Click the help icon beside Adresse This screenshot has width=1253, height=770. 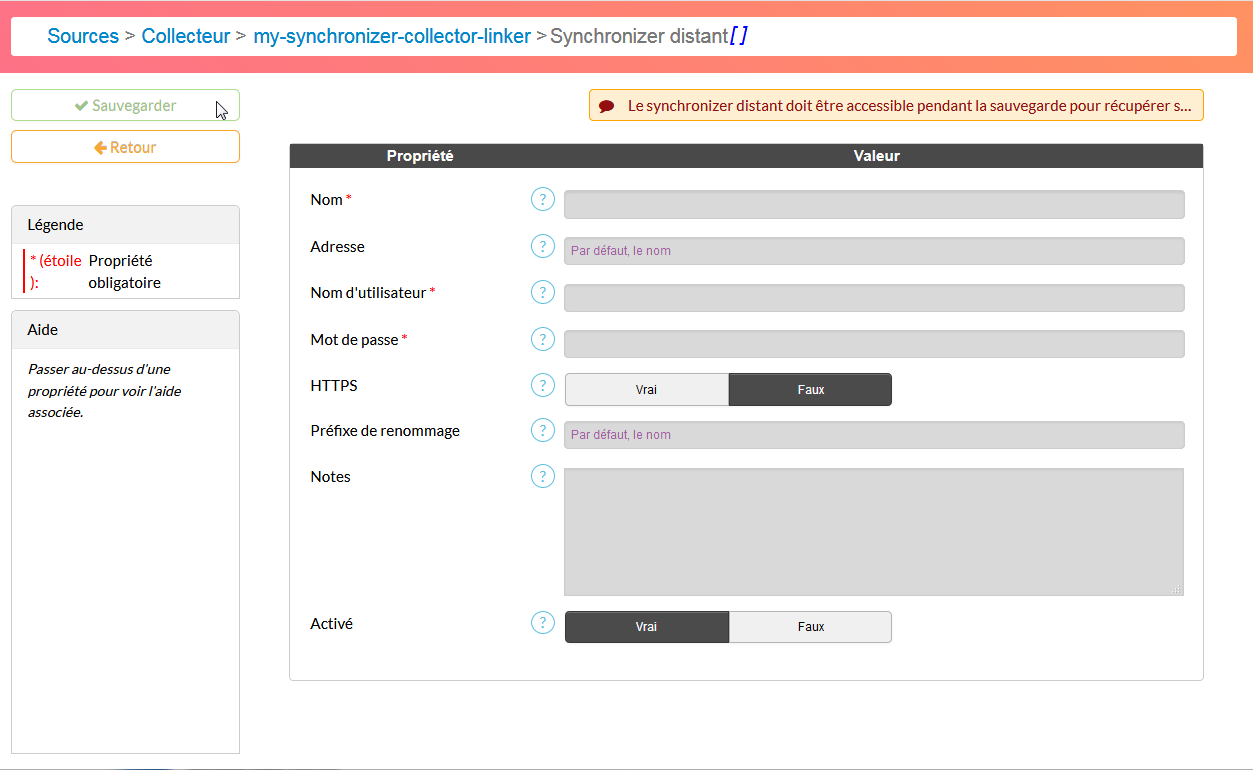pos(542,246)
